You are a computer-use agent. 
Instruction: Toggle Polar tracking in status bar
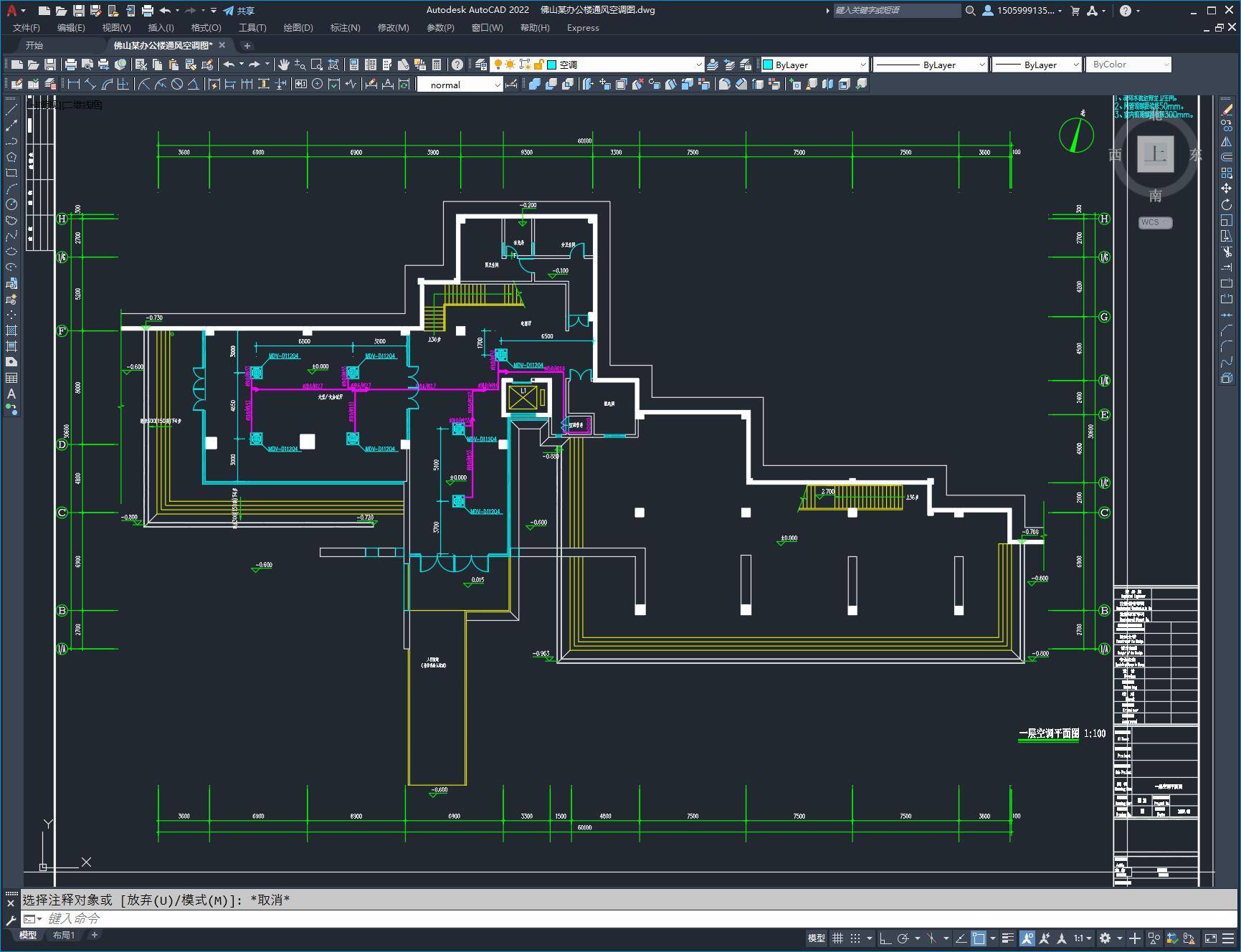pos(903,938)
